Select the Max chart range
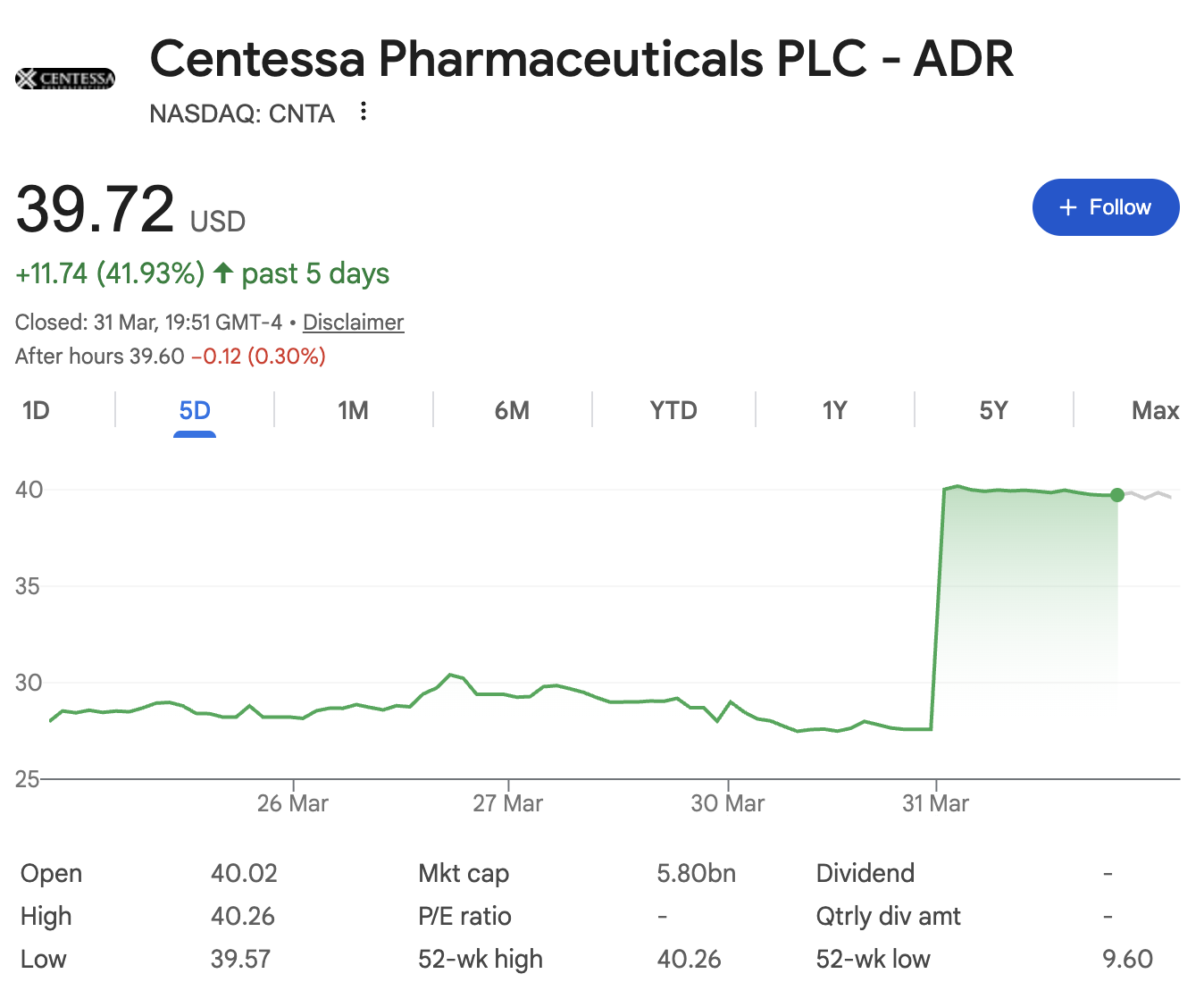Viewport: 1204px width, 999px height. coord(1155,410)
